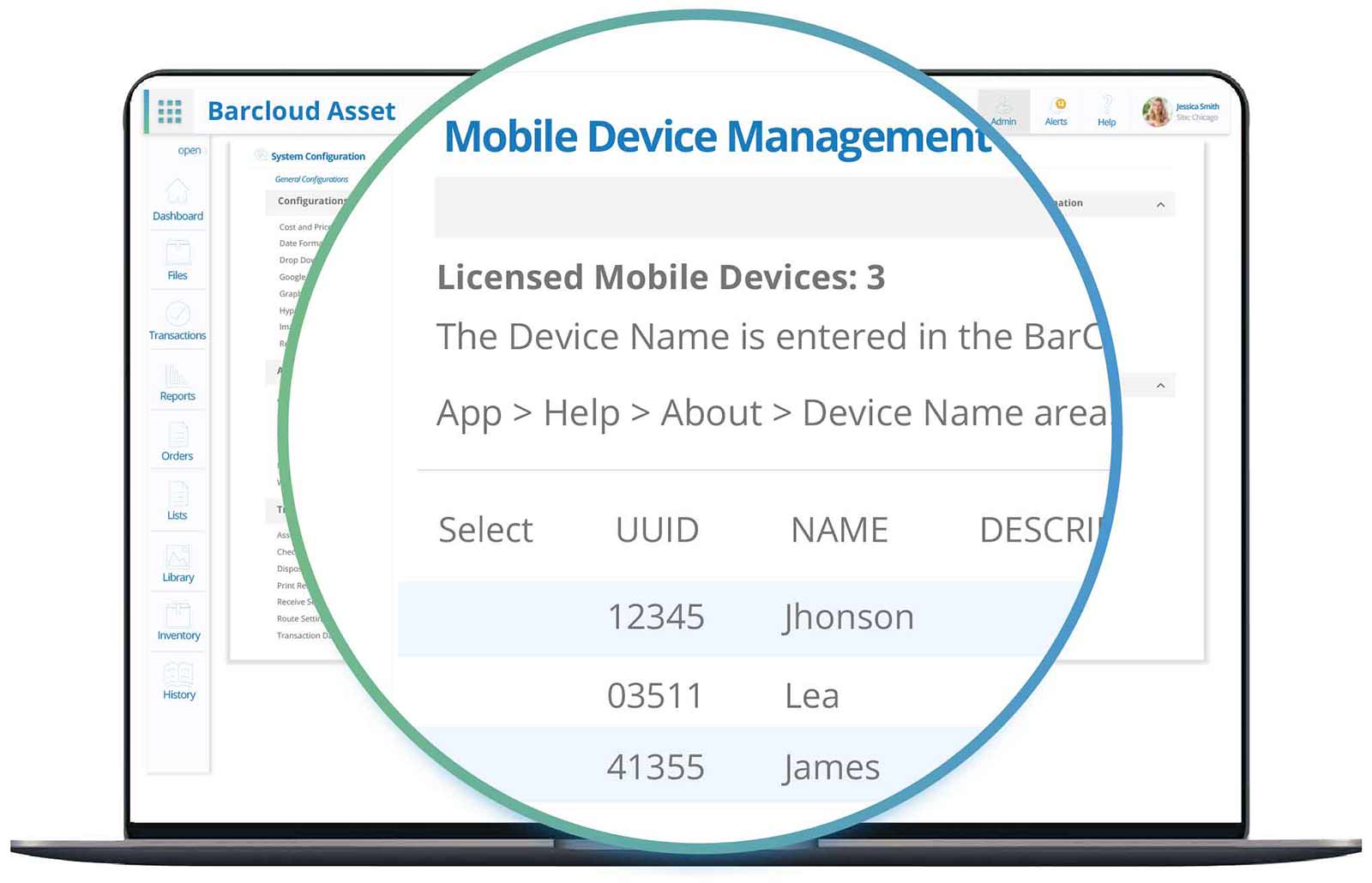
Task: Select the name cell Jhonson
Action: coord(848,618)
